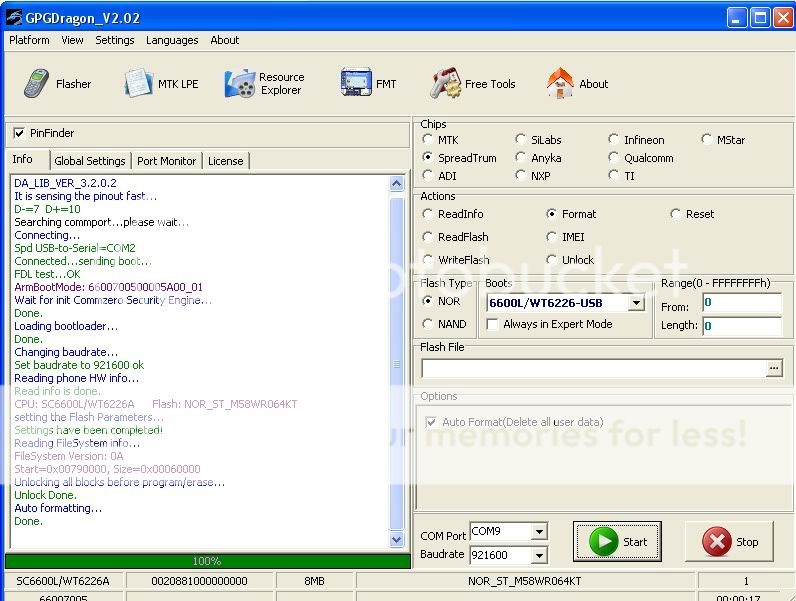Select NOR flash type
Viewport: 796px width, 601px height.
[427, 300]
